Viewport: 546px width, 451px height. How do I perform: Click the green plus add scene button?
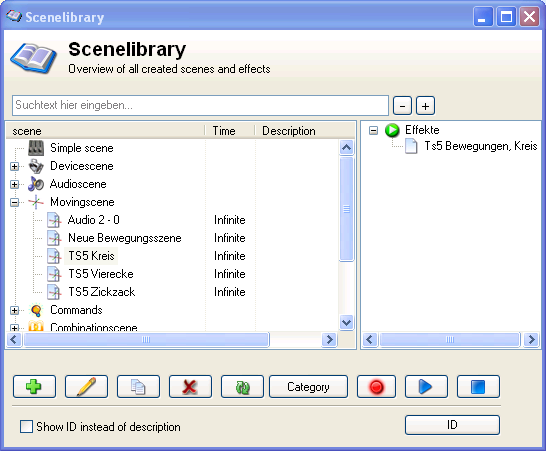tap(34, 387)
